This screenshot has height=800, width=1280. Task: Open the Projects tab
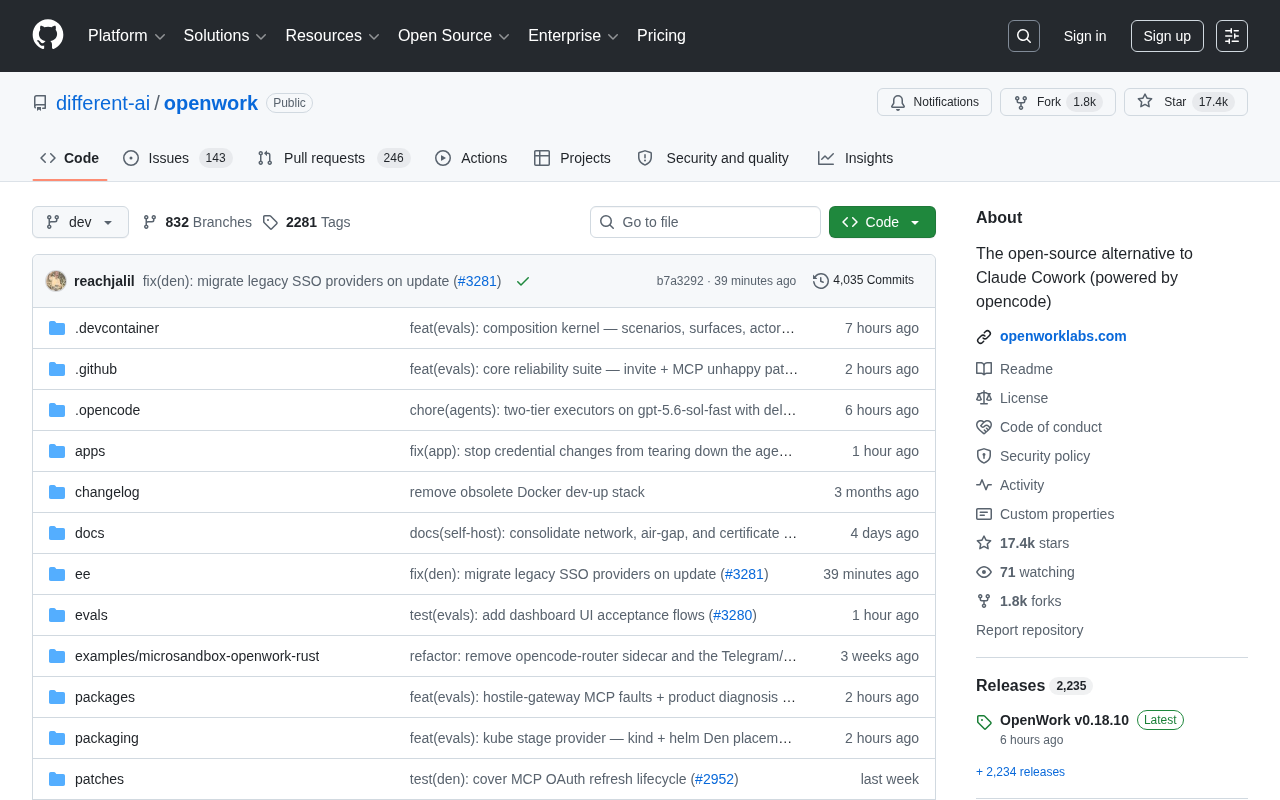[572, 158]
